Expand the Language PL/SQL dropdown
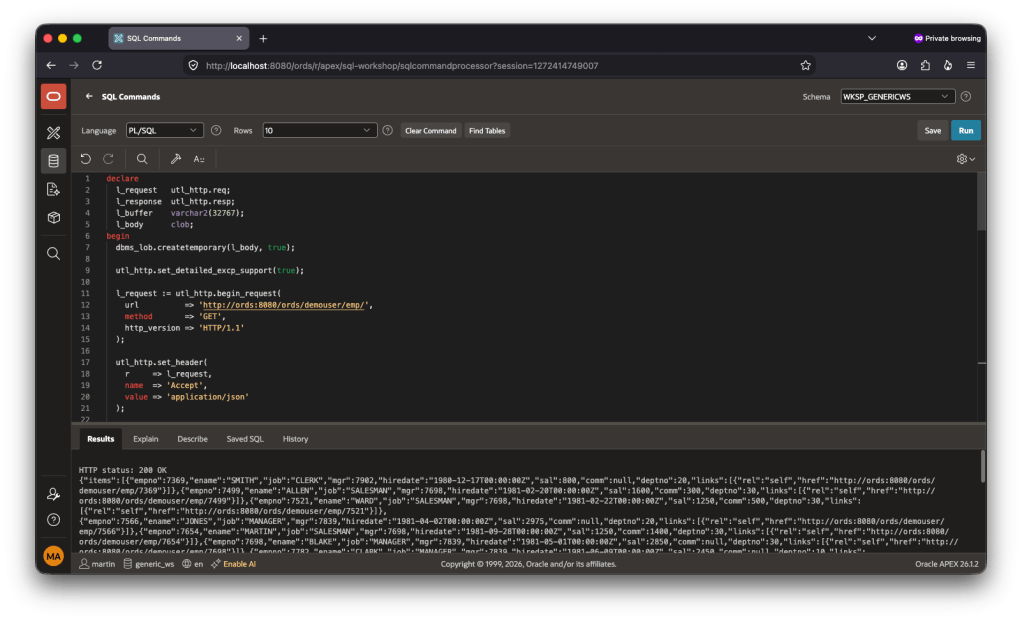The width and height of the screenshot is (1022, 621). pos(164,130)
